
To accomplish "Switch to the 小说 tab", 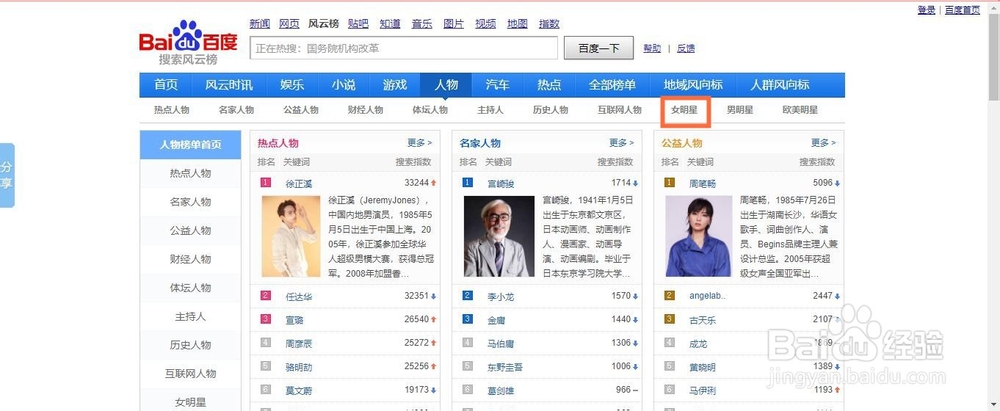I will click(343, 85).
